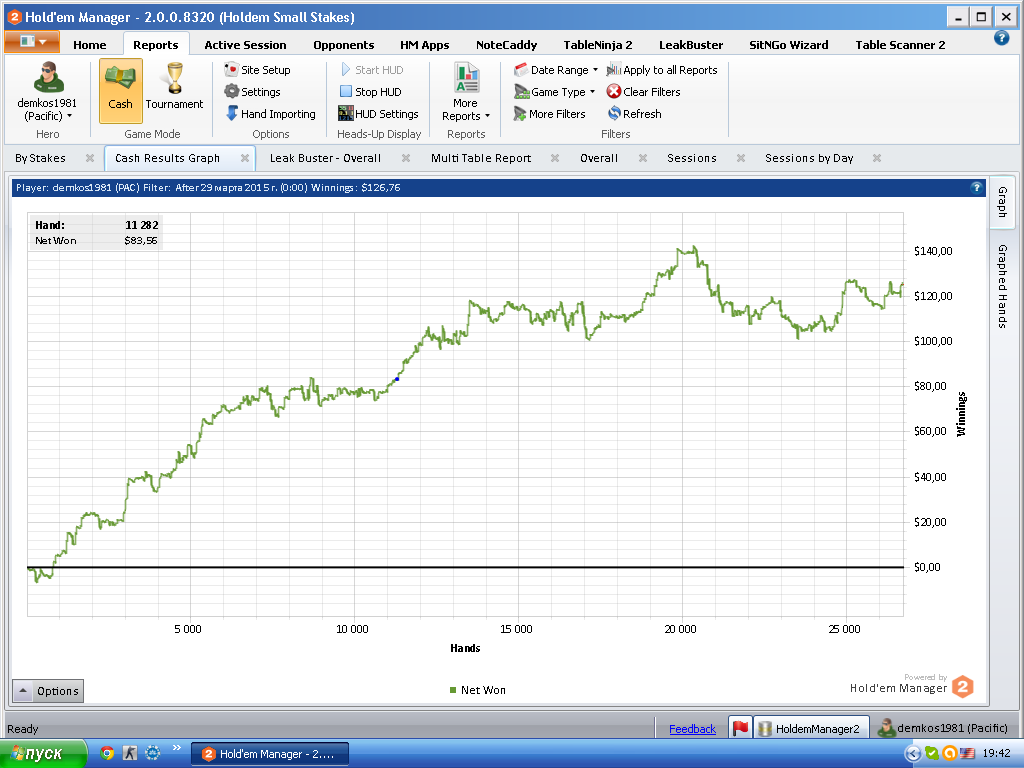
Task: Open the NoteCaddy tab
Action: tap(506, 45)
